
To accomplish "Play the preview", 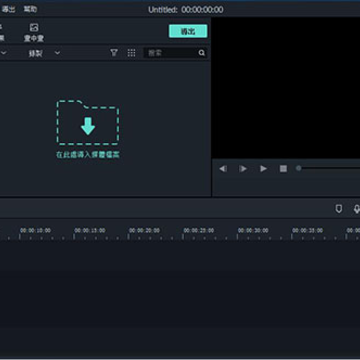I will point(263,169).
